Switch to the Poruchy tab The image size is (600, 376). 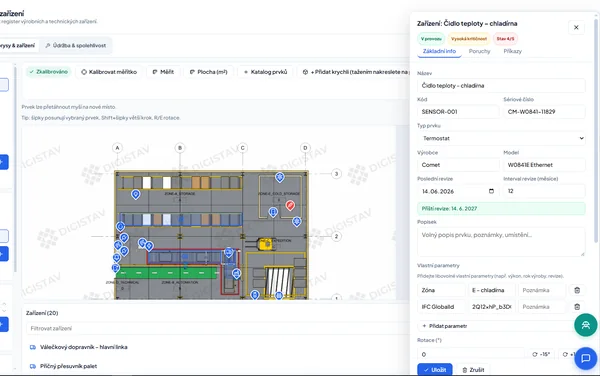point(479,51)
